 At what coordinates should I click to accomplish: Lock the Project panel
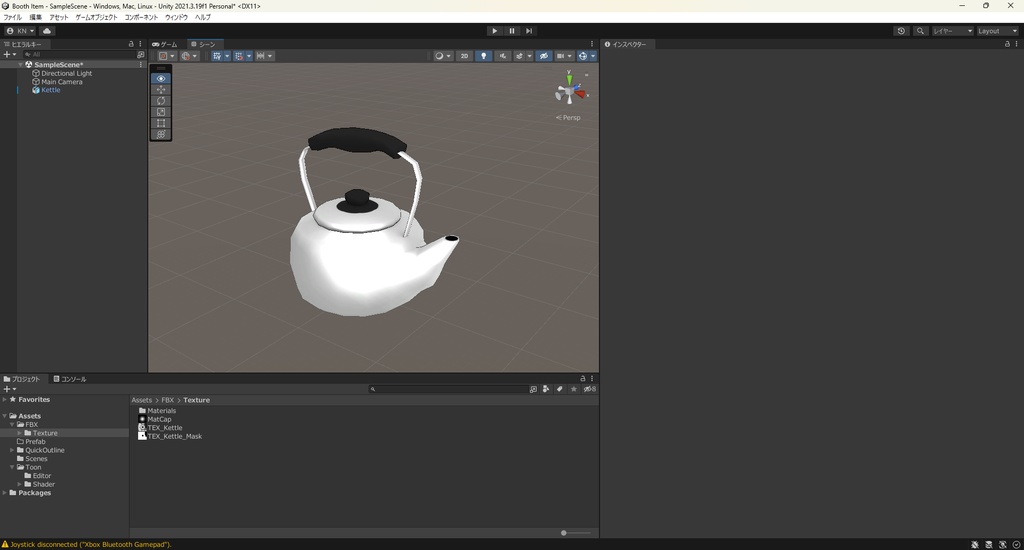(x=583, y=378)
